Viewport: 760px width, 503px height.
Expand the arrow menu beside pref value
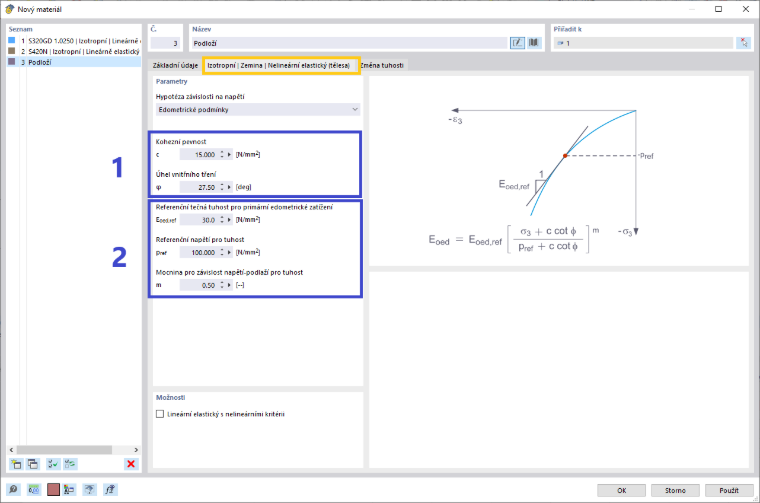[230, 252]
